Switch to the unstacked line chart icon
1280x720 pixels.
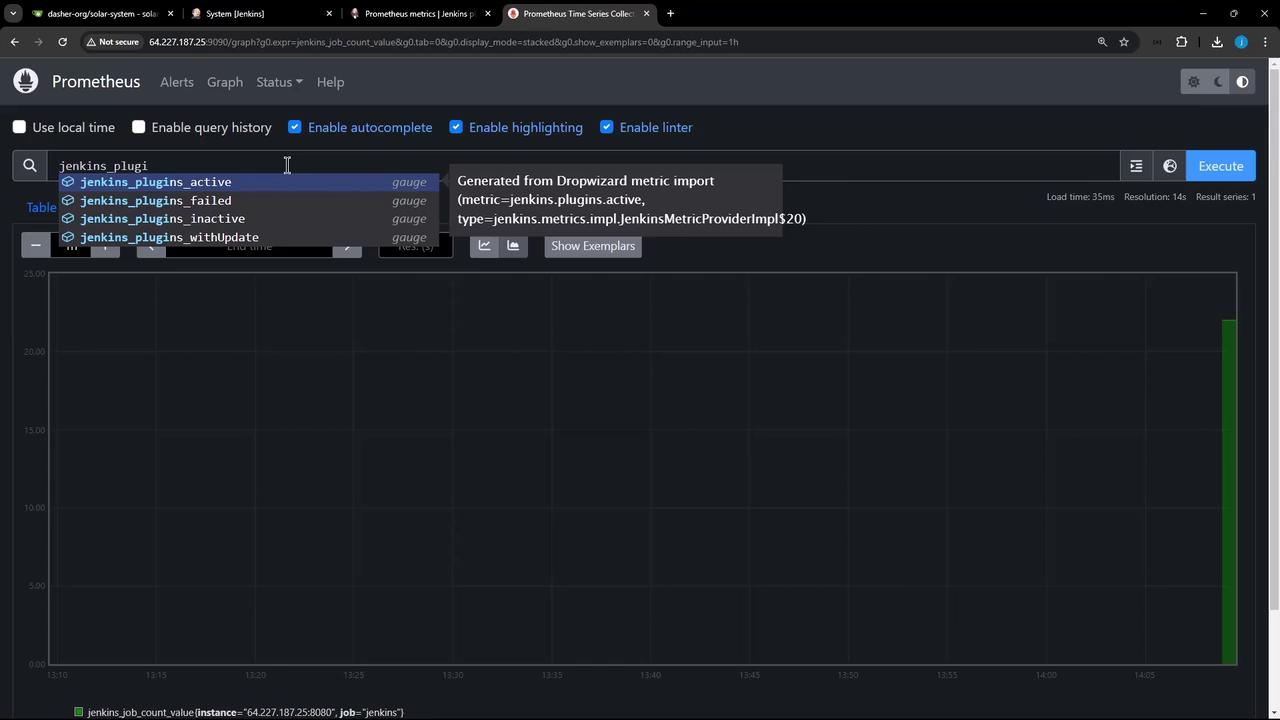coord(484,245)
